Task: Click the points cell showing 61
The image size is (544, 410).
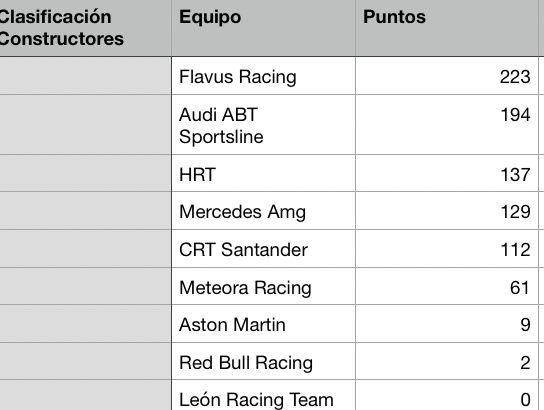Action: [447, 287]
